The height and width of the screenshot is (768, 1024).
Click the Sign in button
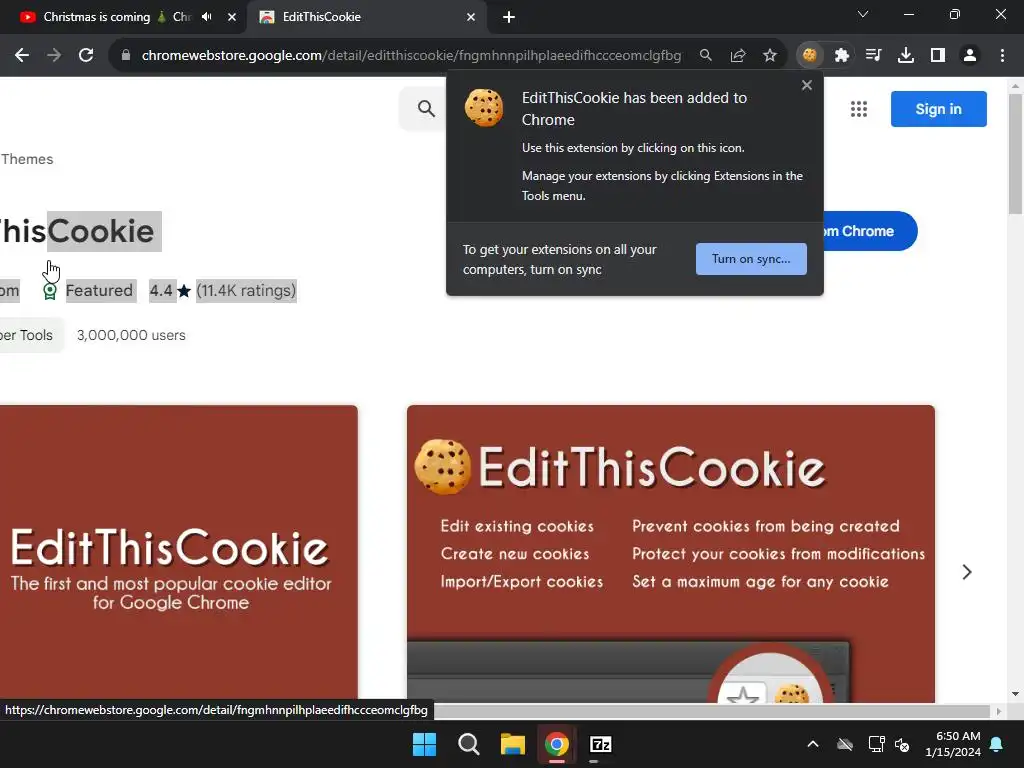[938, 109]
